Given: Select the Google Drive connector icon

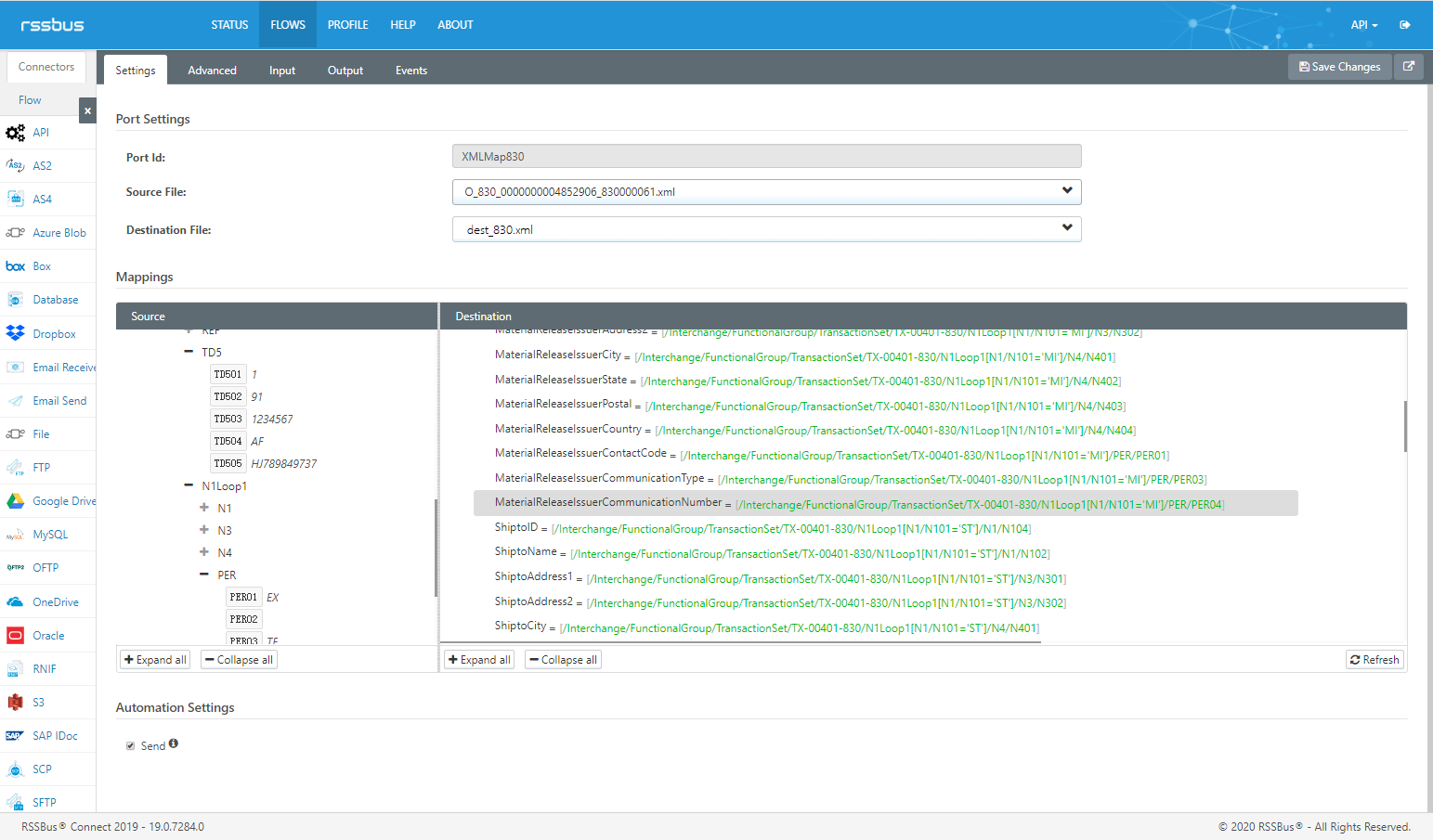Looking at the screenshot, I should click(15, 501).
